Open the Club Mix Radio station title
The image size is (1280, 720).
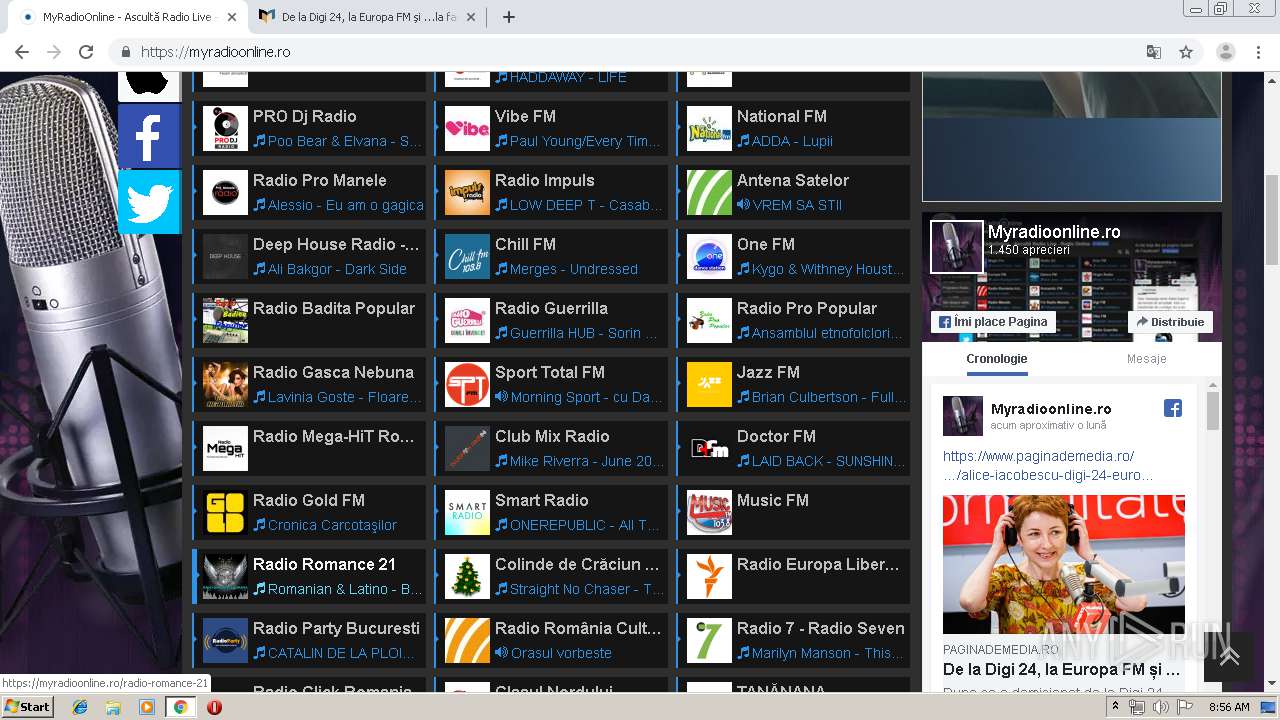[552, 436]
